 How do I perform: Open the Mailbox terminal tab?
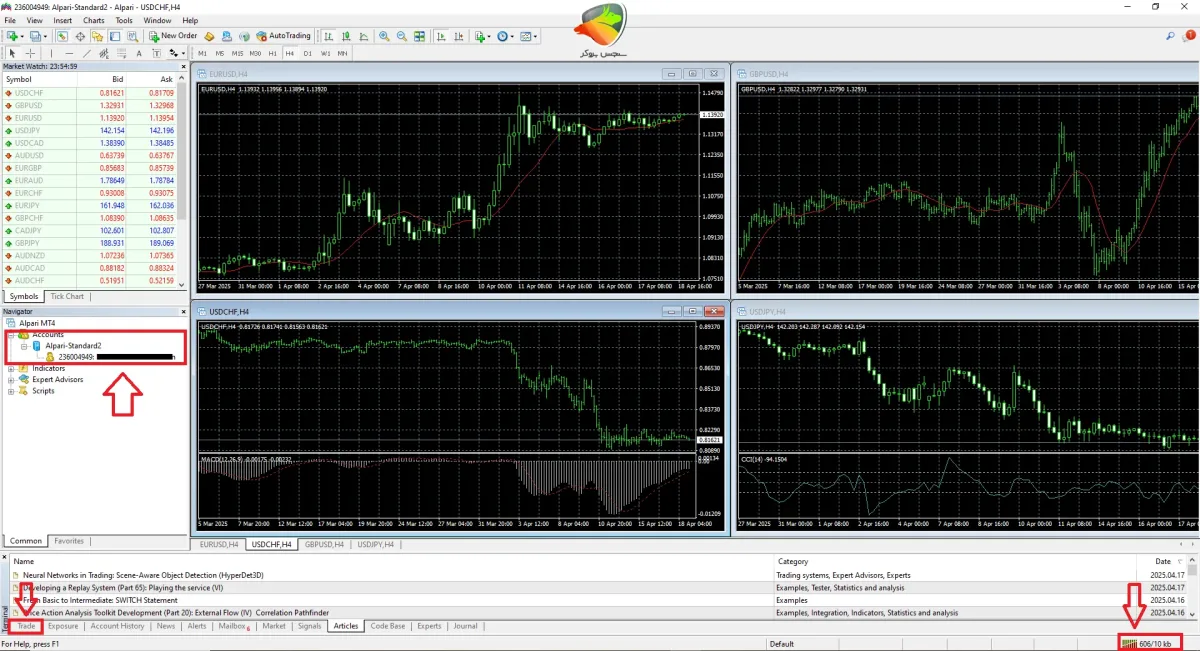(x=233, y=626)
